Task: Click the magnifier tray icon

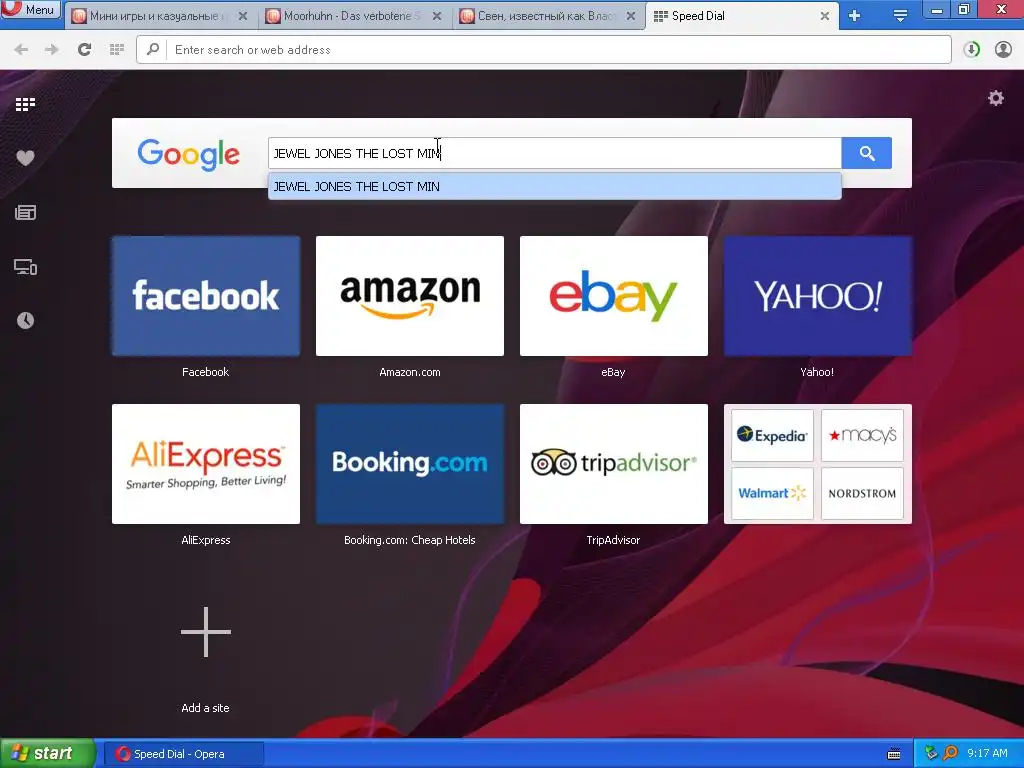Action: pyautogui.click(x=950, y=753)
